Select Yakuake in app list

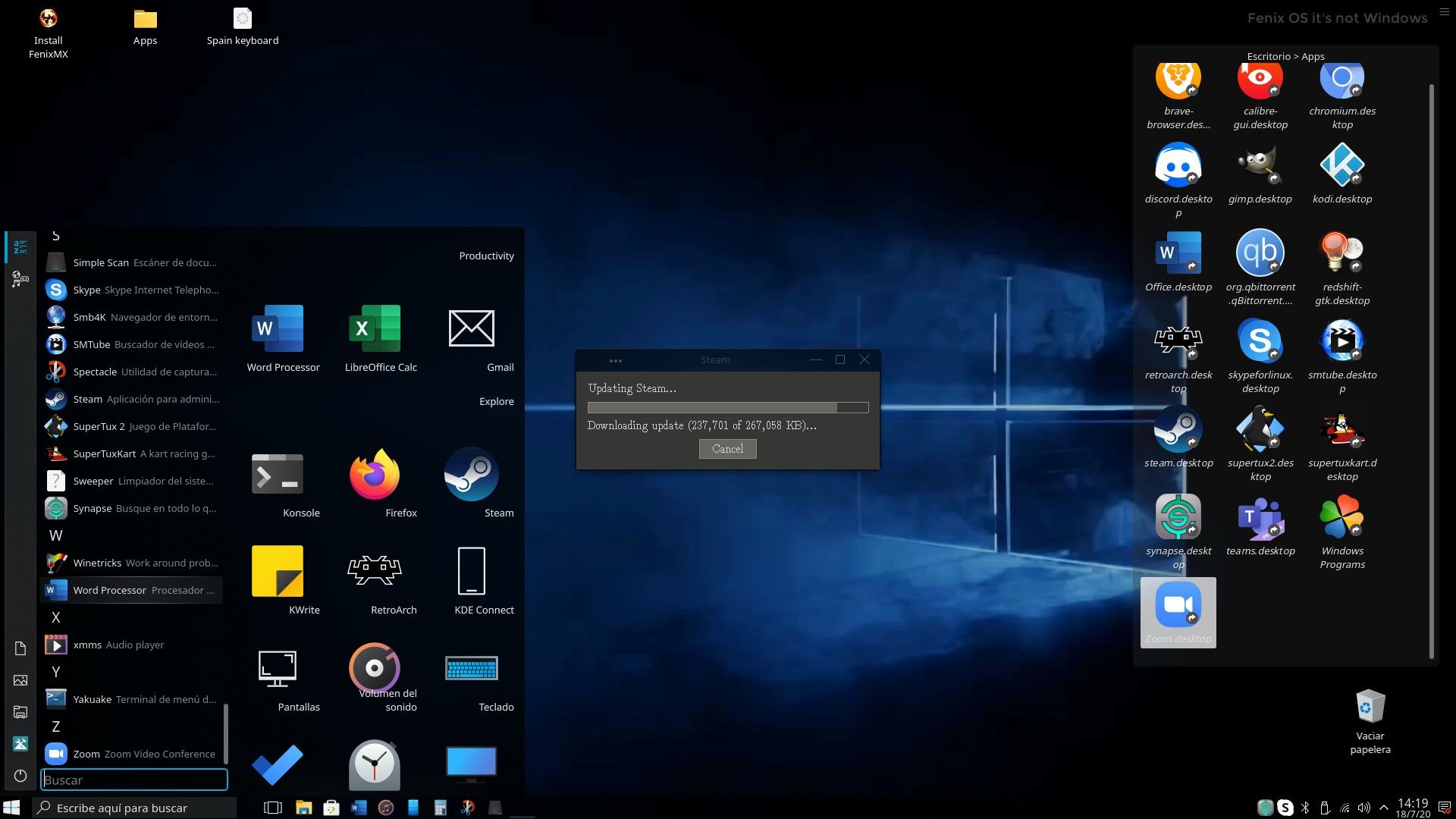pos(131,699)
